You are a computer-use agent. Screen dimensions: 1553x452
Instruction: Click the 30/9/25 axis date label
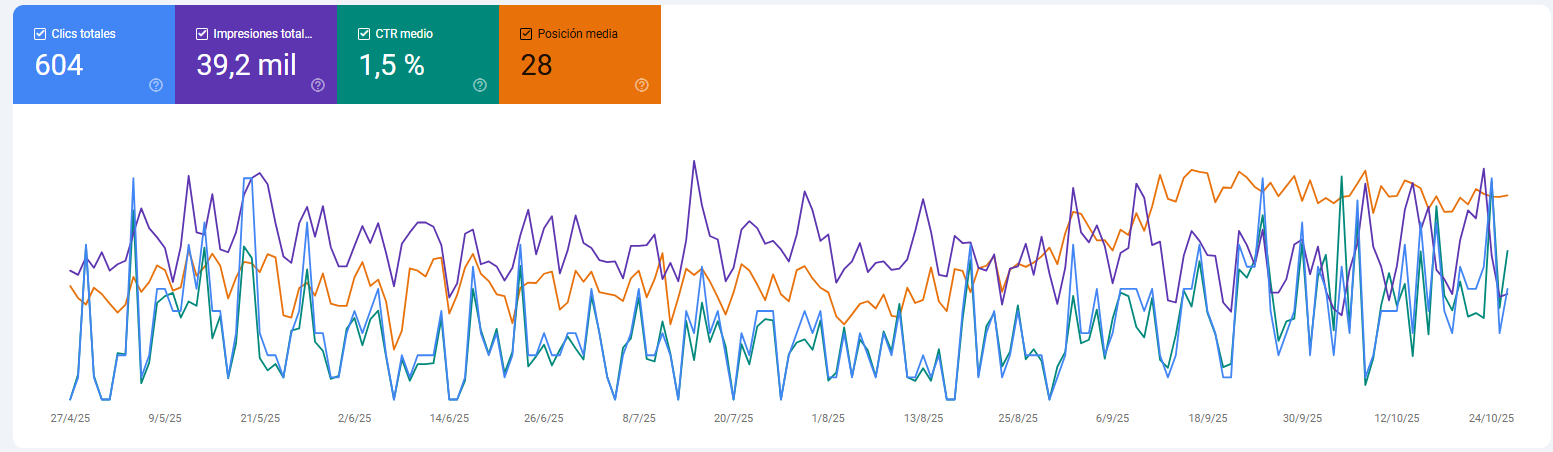(x=1302, y=419)
